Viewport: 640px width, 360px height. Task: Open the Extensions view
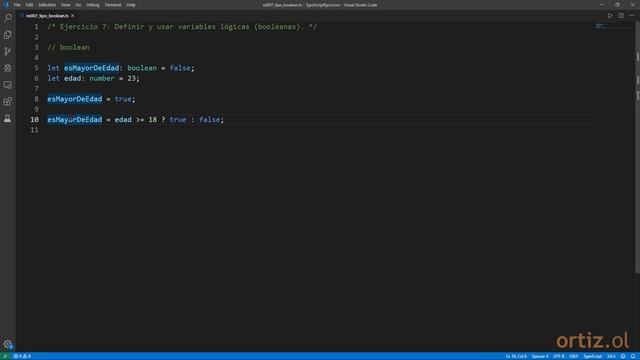(x=8, y=102)
